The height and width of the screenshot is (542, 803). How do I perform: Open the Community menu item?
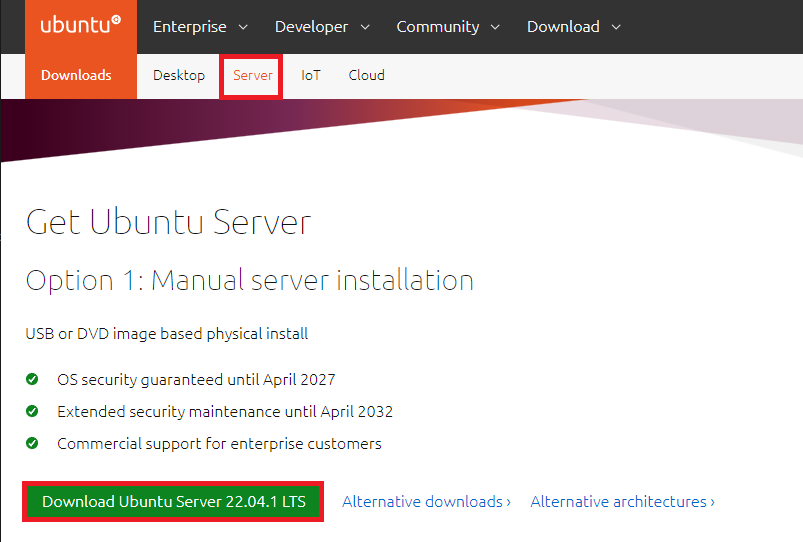tap(438, 27)
